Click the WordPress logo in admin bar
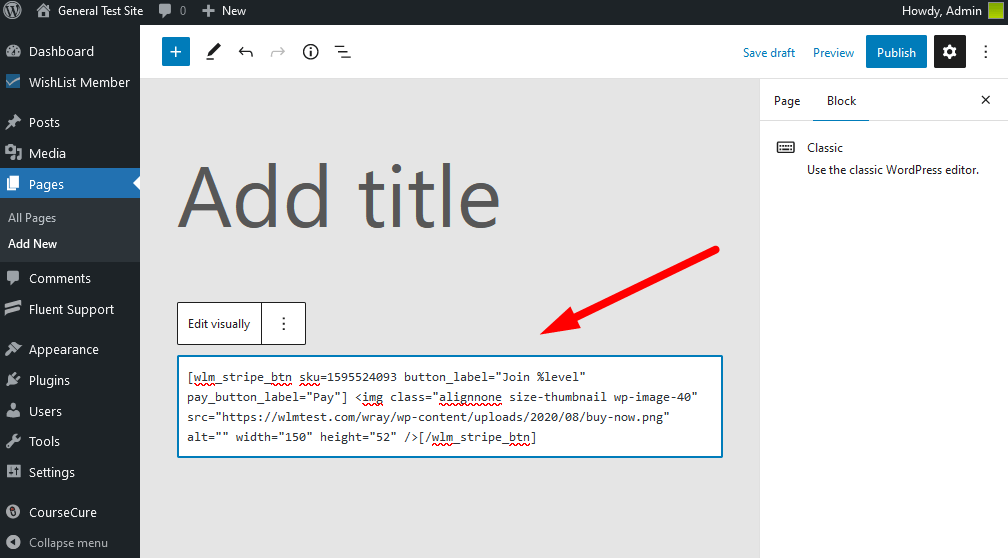The width and height of the screenshot is (1008, 558). point(12,10)
